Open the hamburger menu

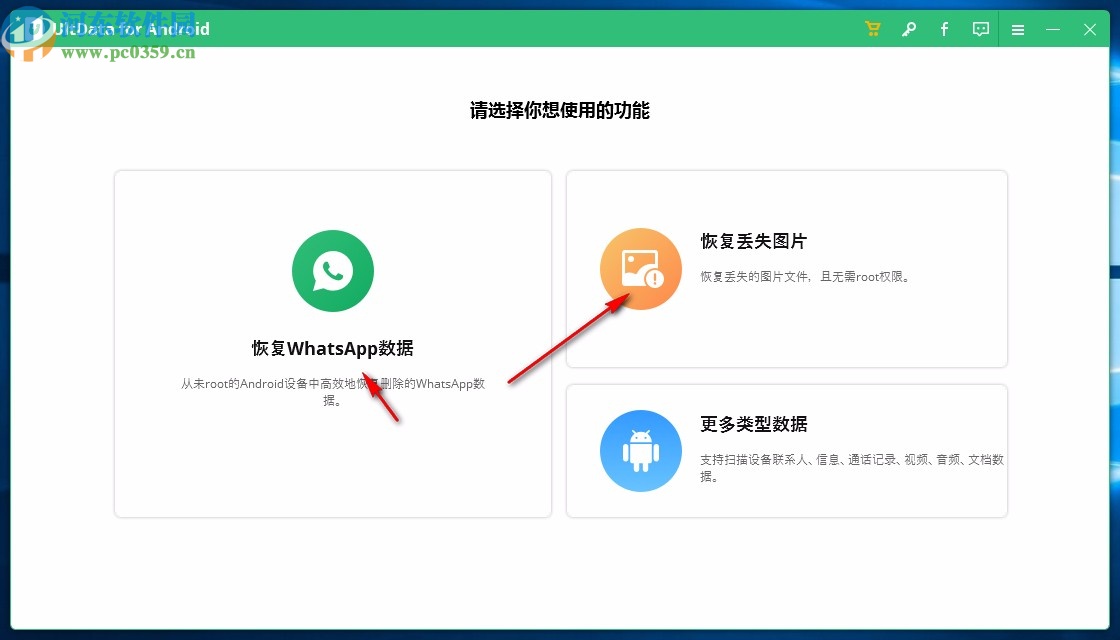tap(1017, 29)
